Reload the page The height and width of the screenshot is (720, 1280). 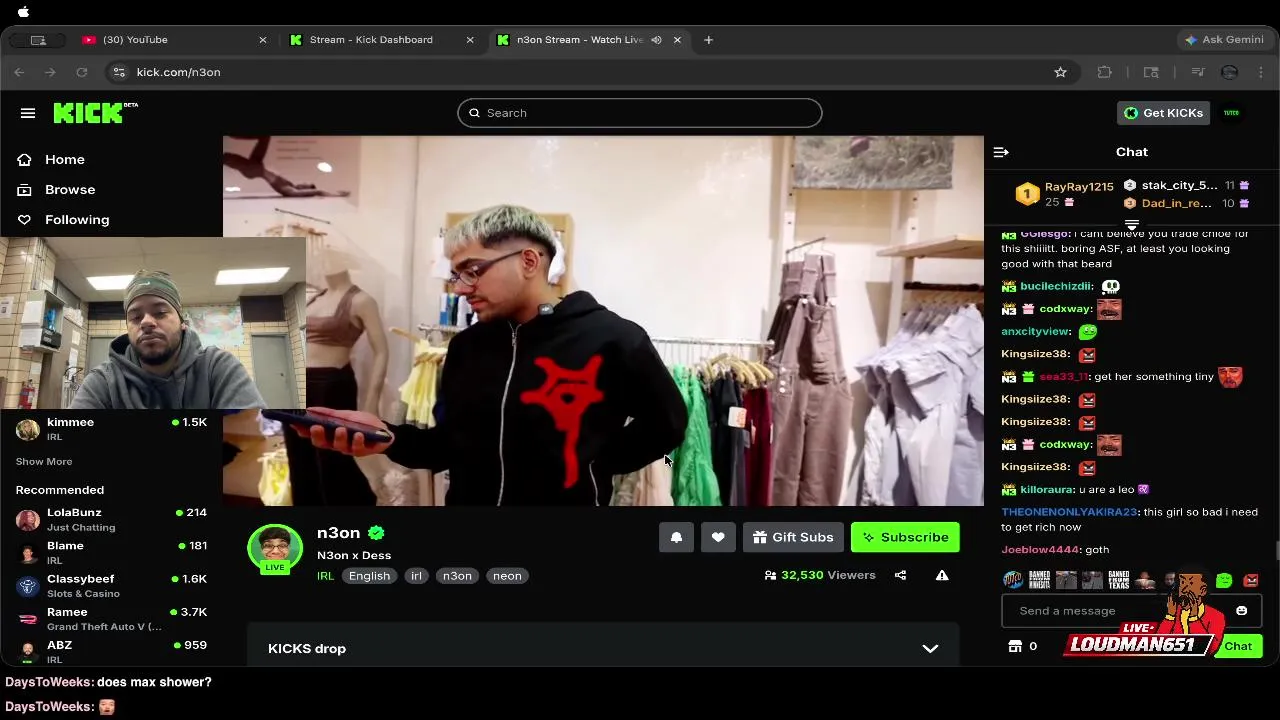pyautogui.click(x=82, y=72)
